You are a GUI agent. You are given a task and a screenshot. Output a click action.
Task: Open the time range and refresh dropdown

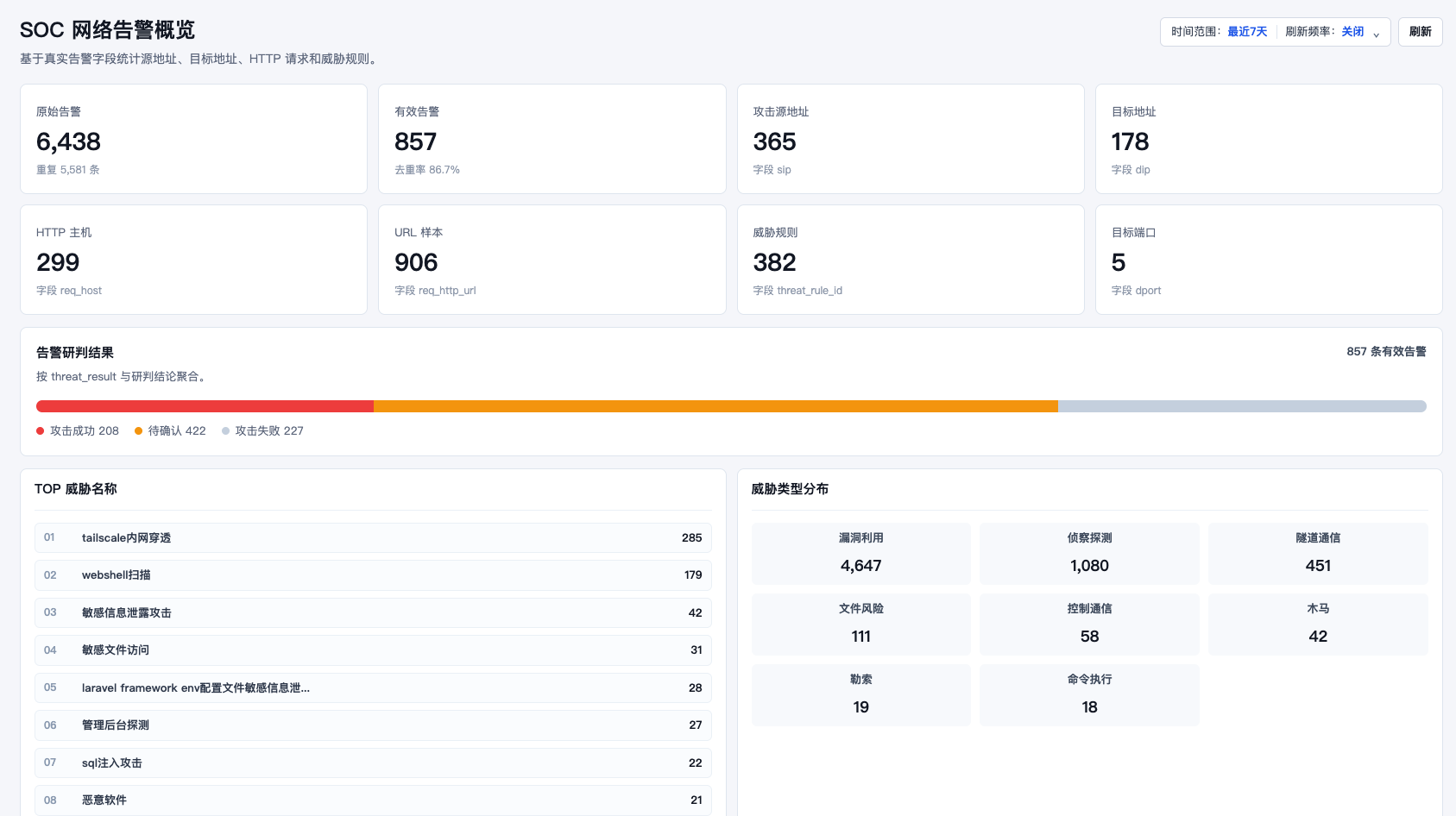coord(1275,32)
